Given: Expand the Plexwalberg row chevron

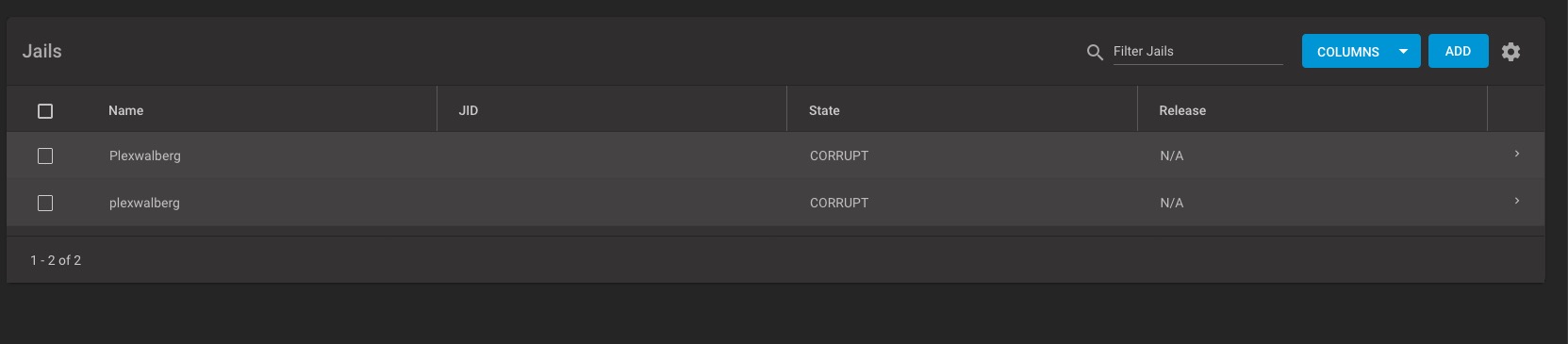Looking at the screenshot, I should pyautogui.click(x=1516, y=154).
